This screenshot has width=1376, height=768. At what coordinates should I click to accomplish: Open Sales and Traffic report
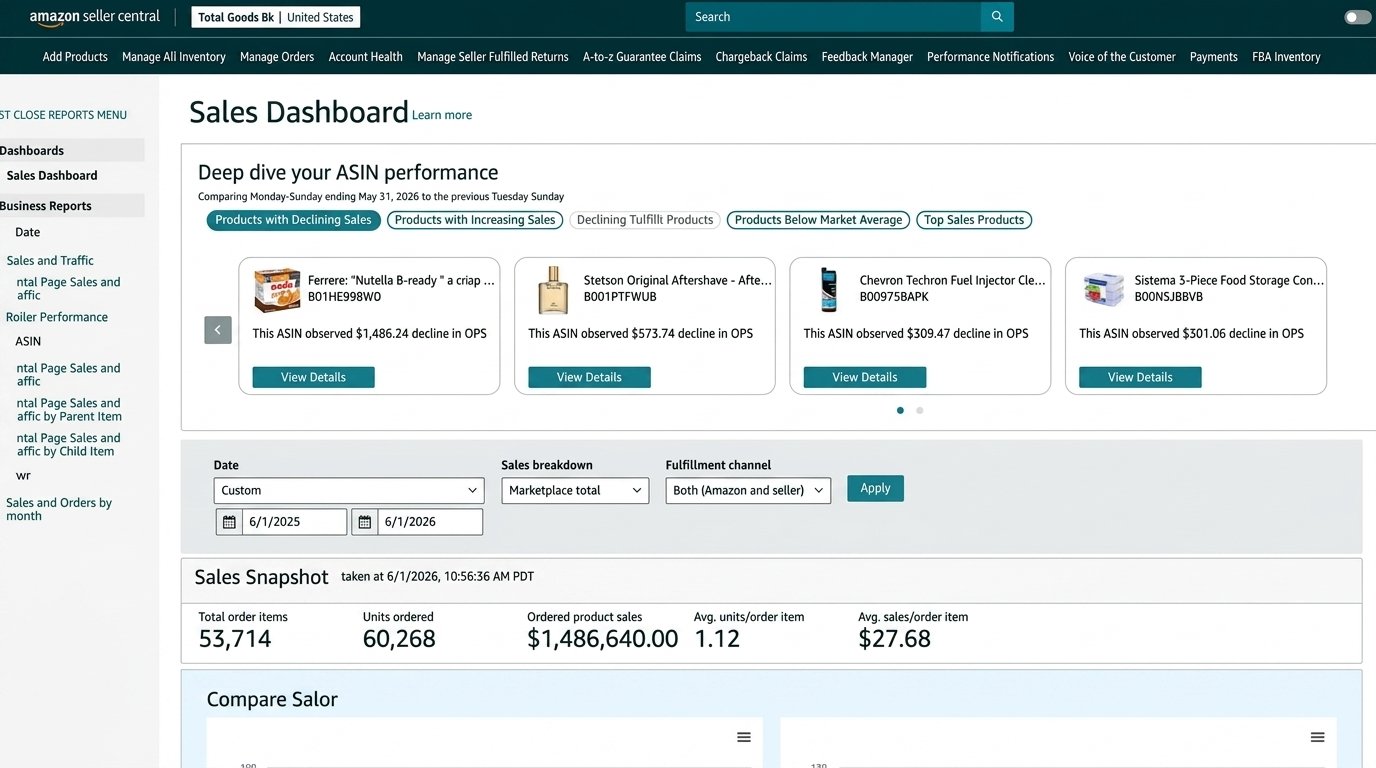click(50, 260)
